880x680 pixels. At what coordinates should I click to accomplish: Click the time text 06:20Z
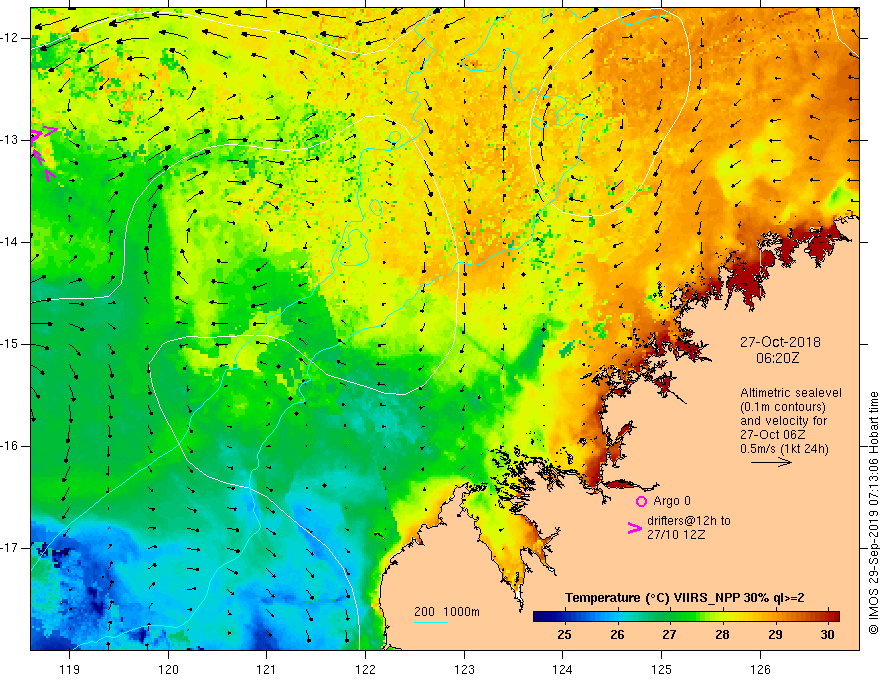click(x=777, y=358)
